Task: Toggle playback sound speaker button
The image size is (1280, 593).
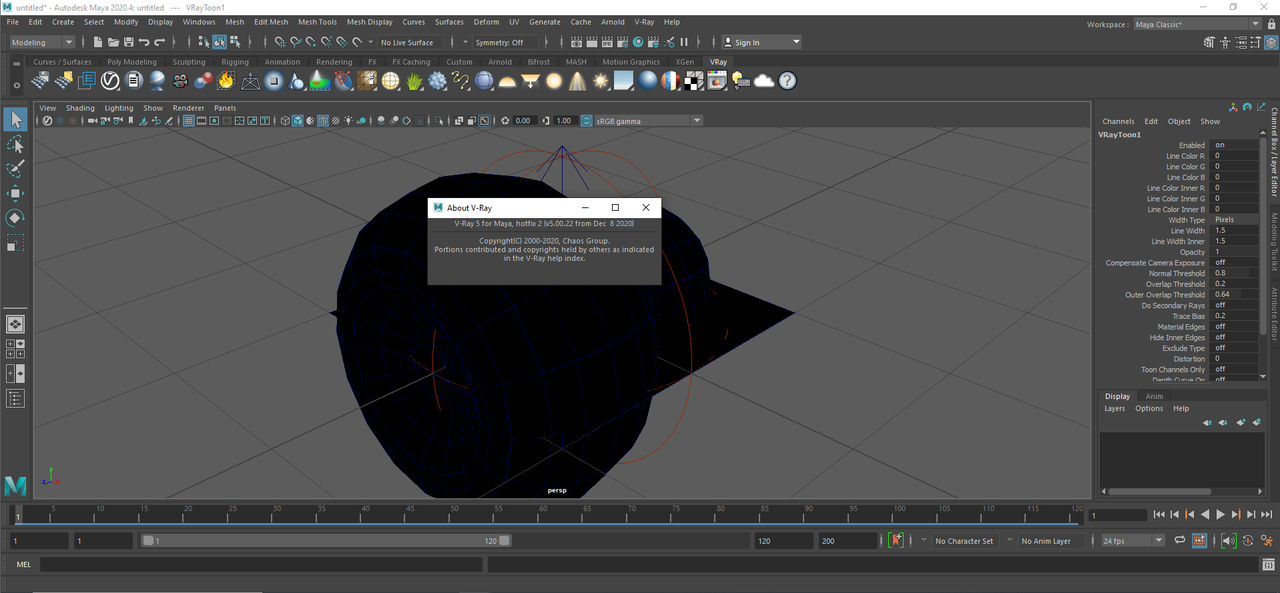Action: click(x=1229, y=541)
